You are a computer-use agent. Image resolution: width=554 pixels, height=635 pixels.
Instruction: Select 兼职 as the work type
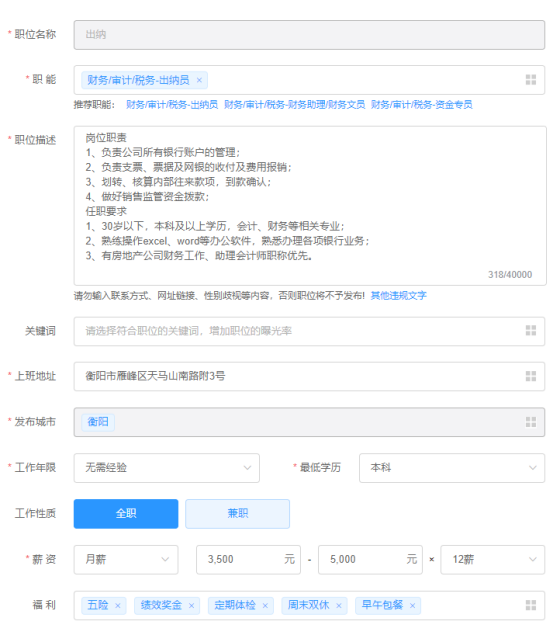pyautogui.click(x=237, y=514)
